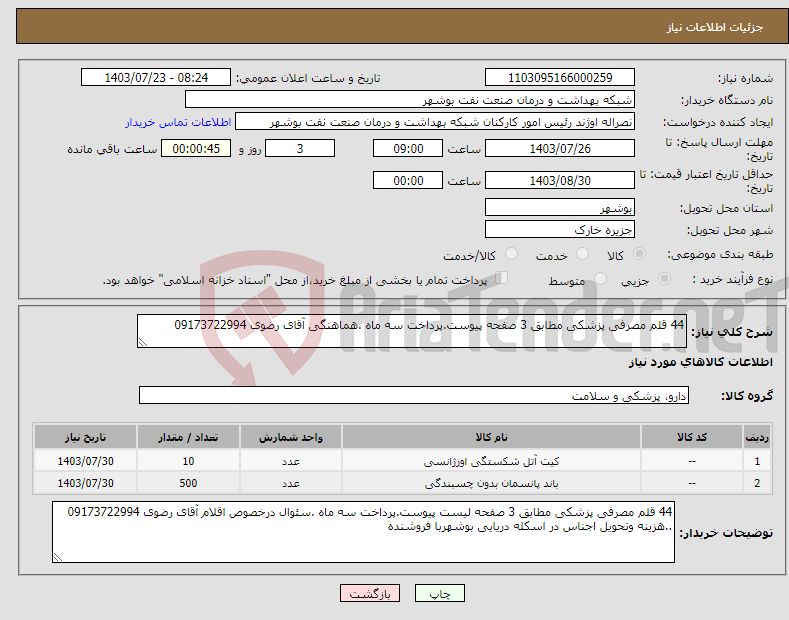Click the delivery province field بوشهر
The height and width of the screenshot is (620, 789).
(560, 207)
